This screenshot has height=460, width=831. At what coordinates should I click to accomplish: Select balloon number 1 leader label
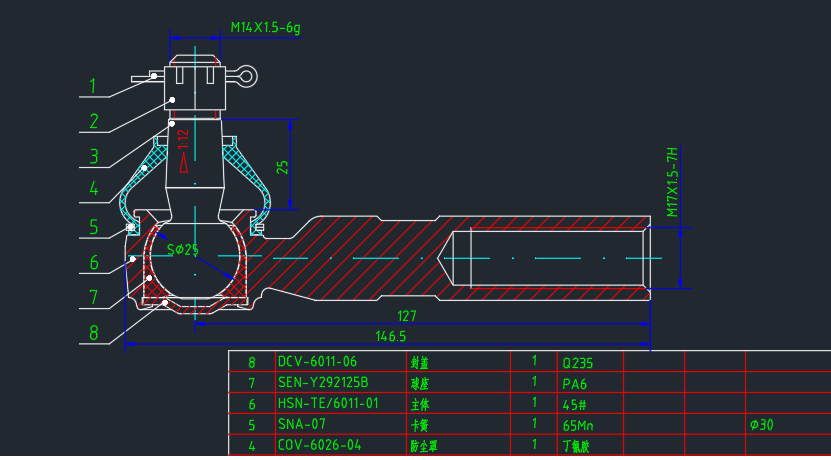click(x=93, y=86)
